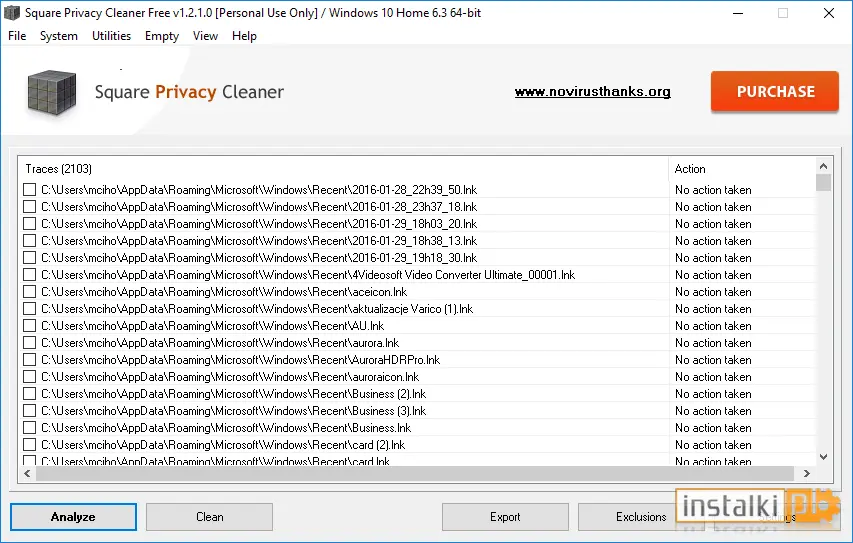The height and width of the screenshot is (543, 853).
Task: Select the AU.lnk trace path text
Action: [212, 326]
